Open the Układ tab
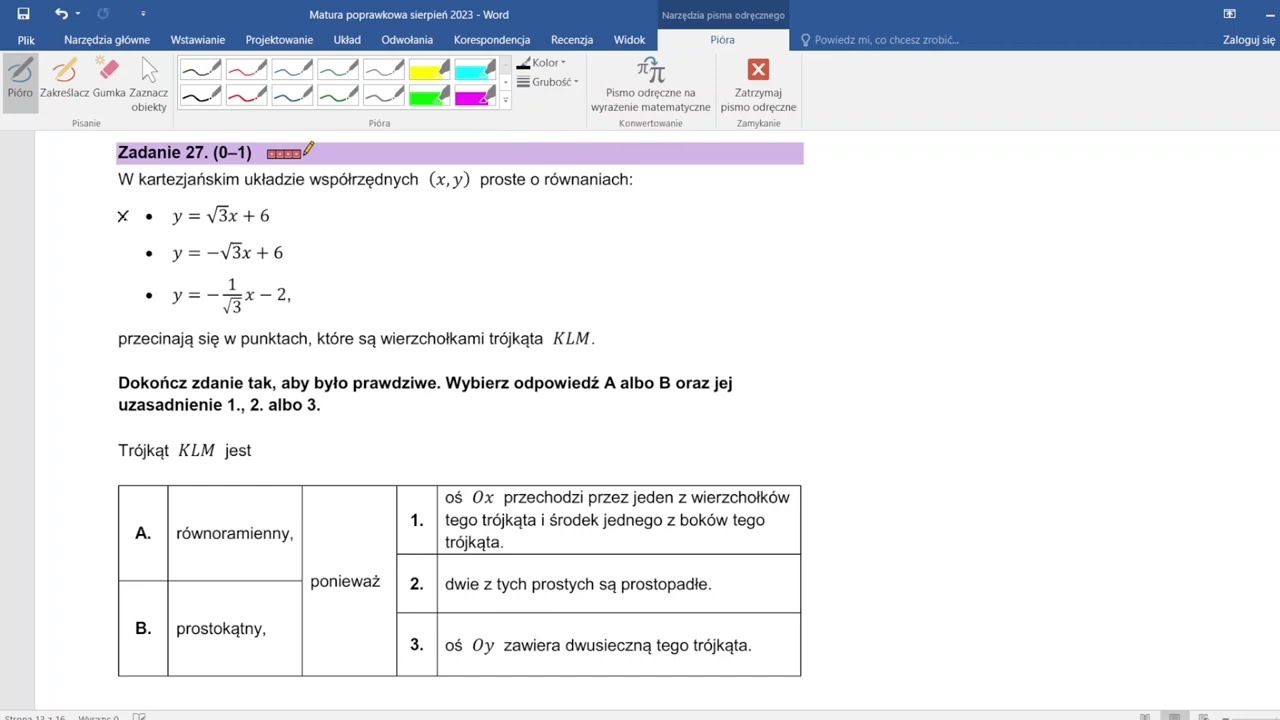 (x=347, y=40)
